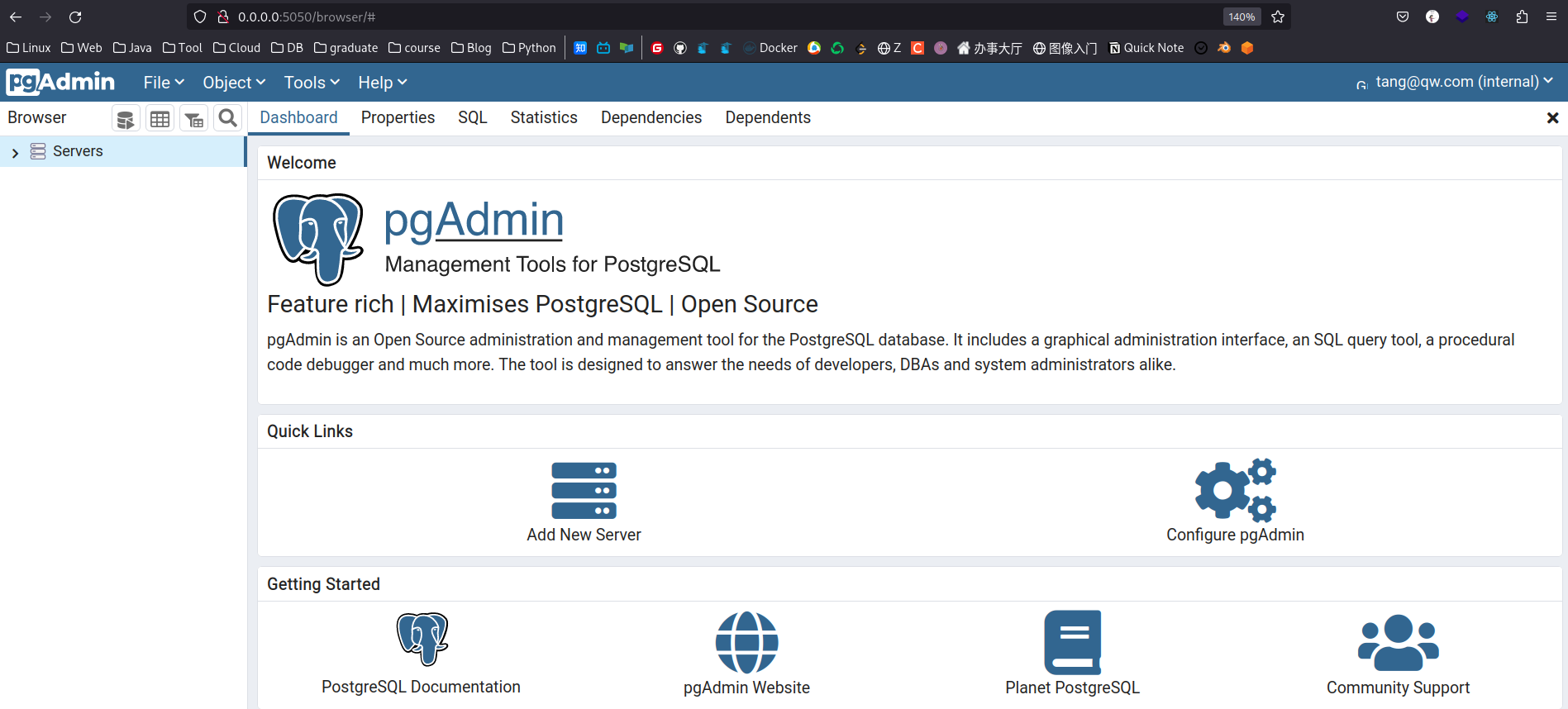Image resolution: width=1568 pixels, height=709 pixels.
Task: Click the React DevTools extension icon
Action: tap(1492, 17)
